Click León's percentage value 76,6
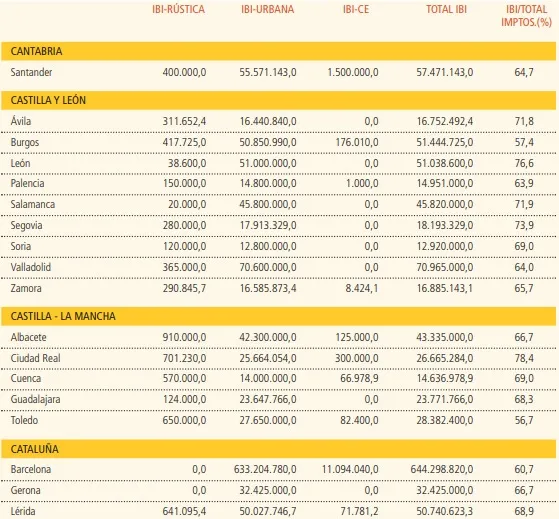559x519 pixels. pyautogui.click(x=524, y=163)
